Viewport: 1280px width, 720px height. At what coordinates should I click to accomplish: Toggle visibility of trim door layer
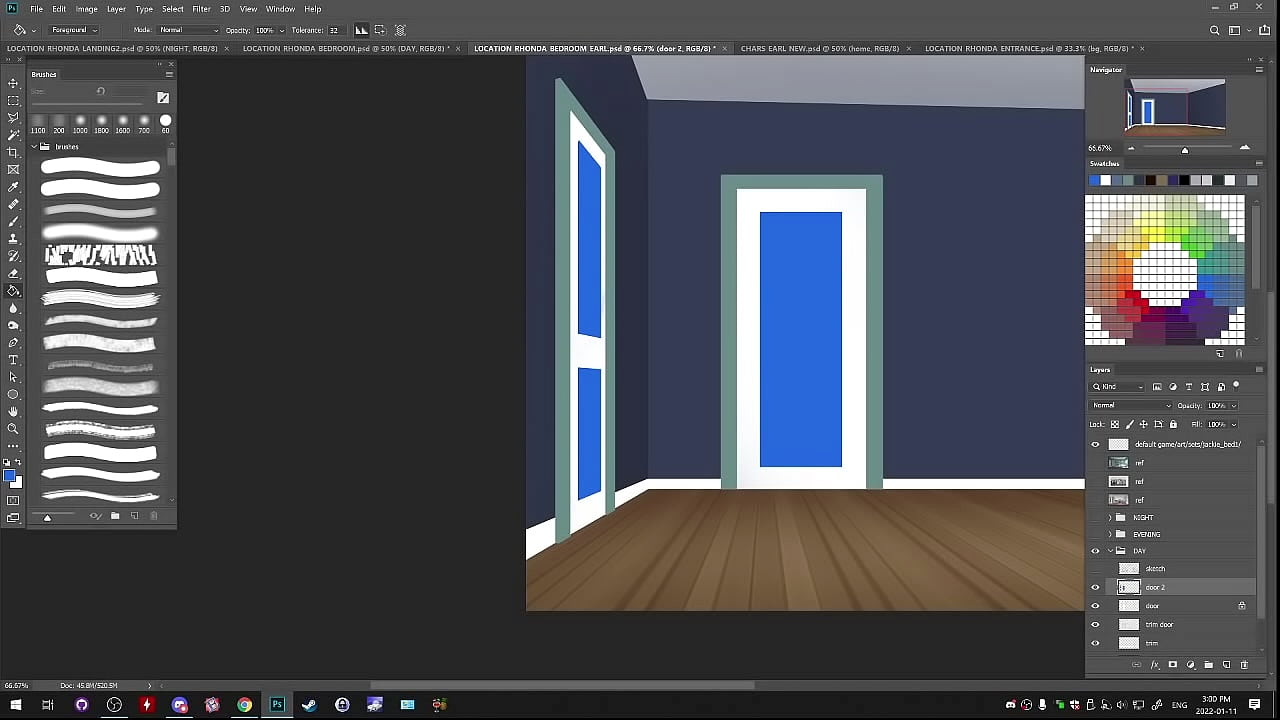[1095, 625]
